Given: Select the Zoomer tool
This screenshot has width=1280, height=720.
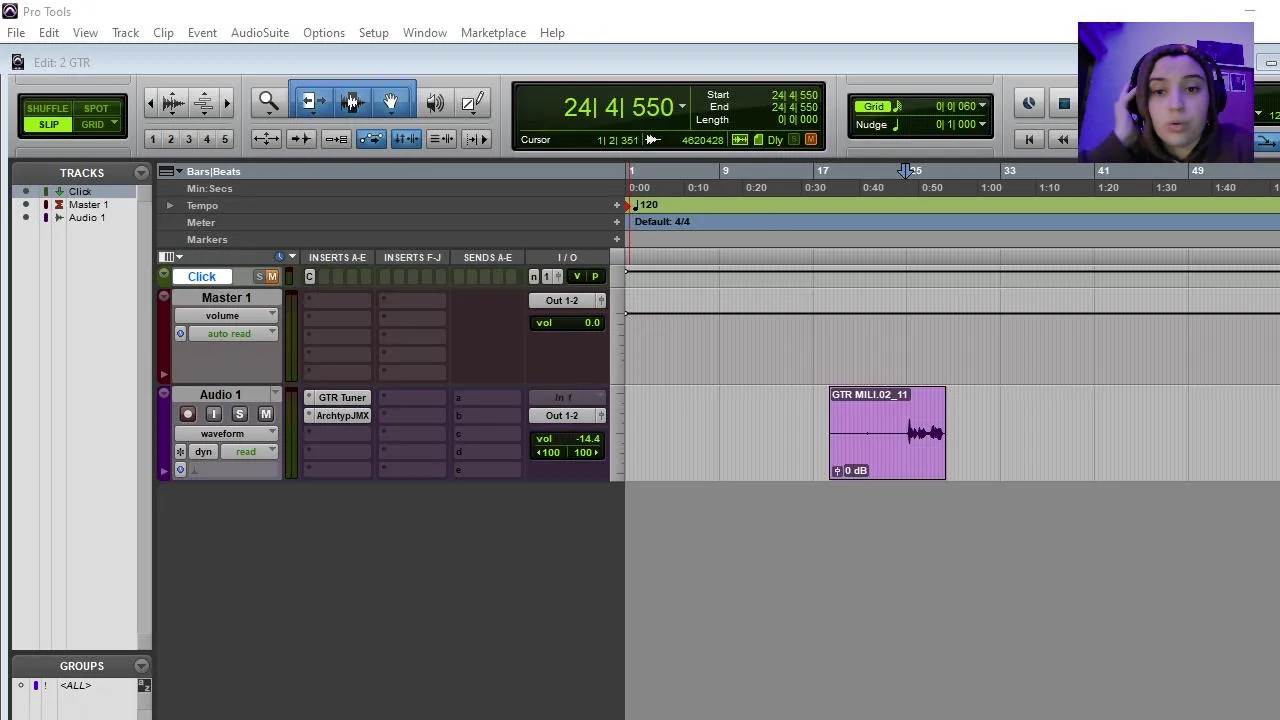Looking at the screenshot, I should 268,102.
